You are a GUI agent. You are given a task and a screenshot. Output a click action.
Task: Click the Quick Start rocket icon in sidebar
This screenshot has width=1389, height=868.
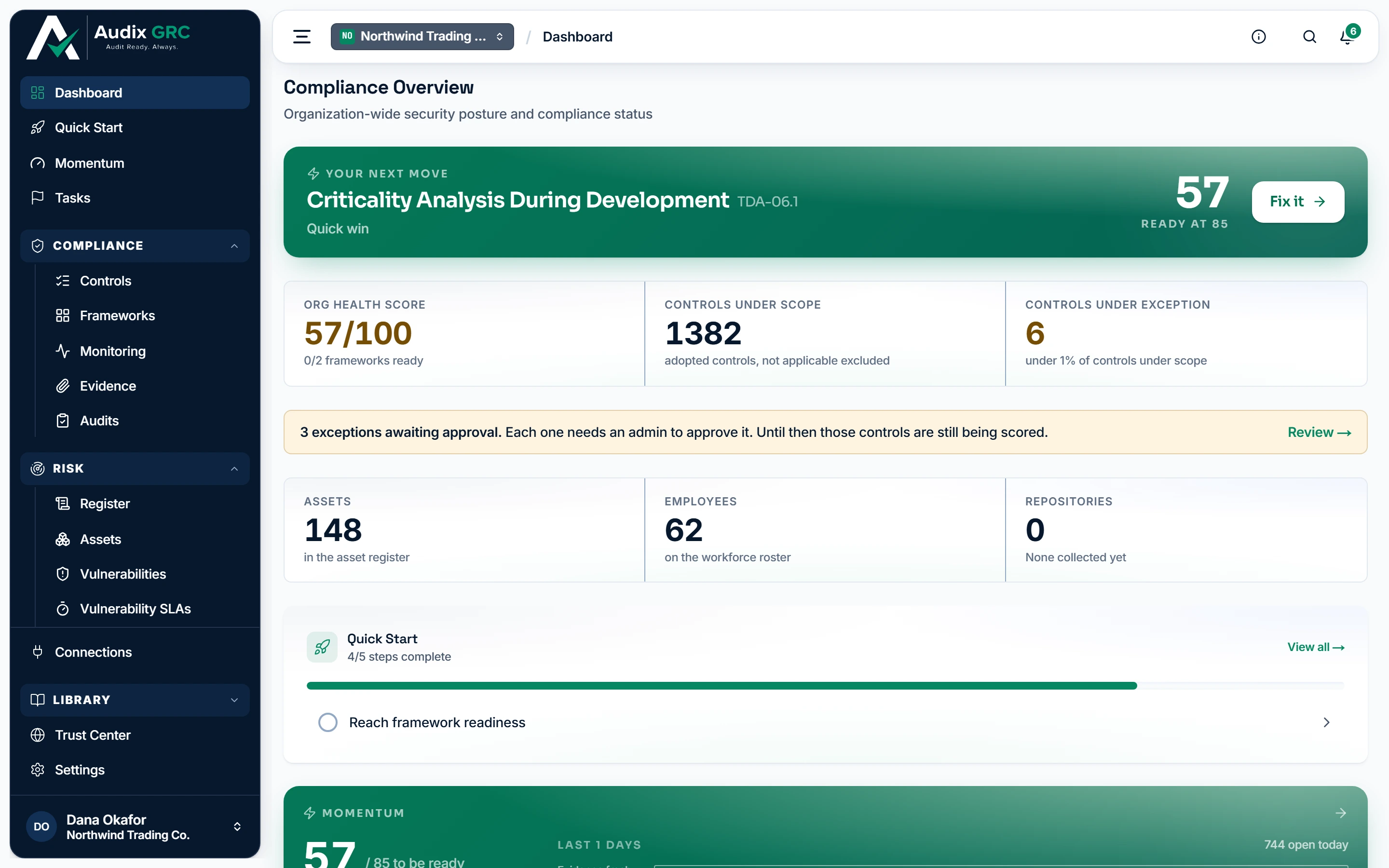click(x=38, y=127)
